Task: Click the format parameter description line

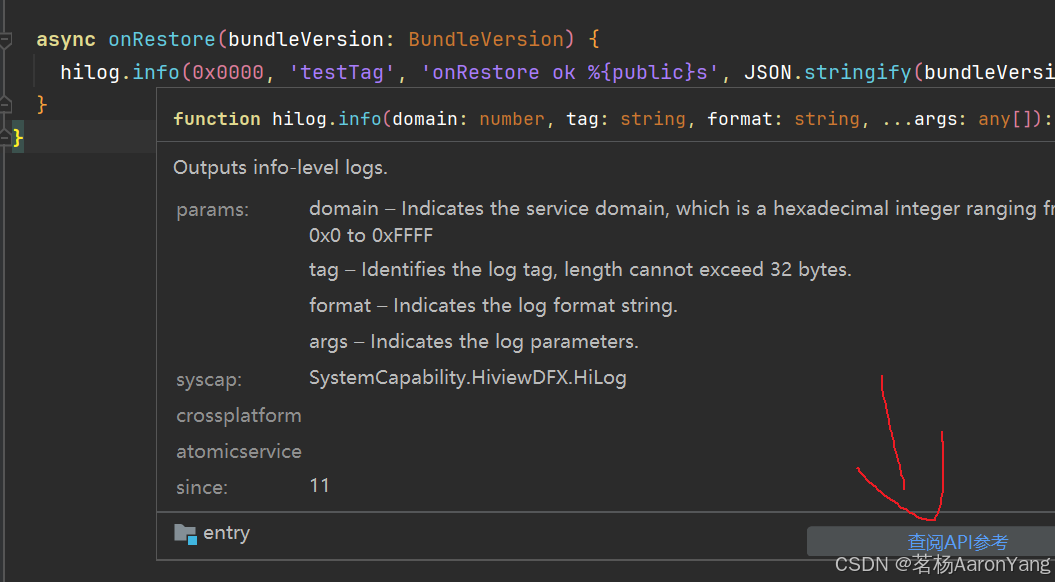Action: pyautogui.click(x=493, y=305)
